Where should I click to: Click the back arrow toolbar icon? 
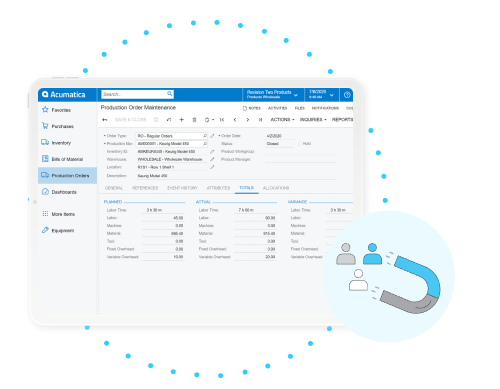(105, 120)
